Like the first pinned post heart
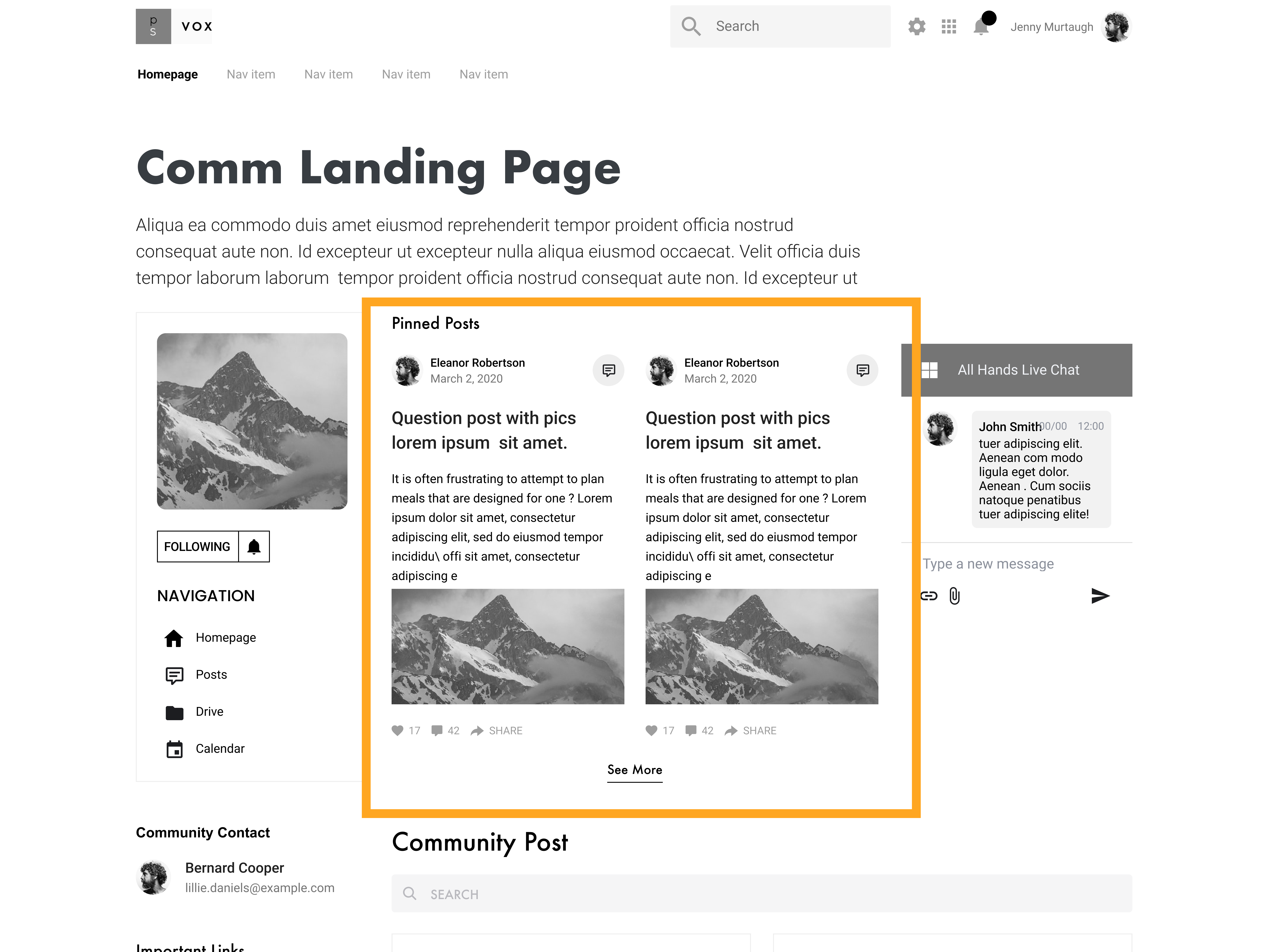 (x=397, y=731)
